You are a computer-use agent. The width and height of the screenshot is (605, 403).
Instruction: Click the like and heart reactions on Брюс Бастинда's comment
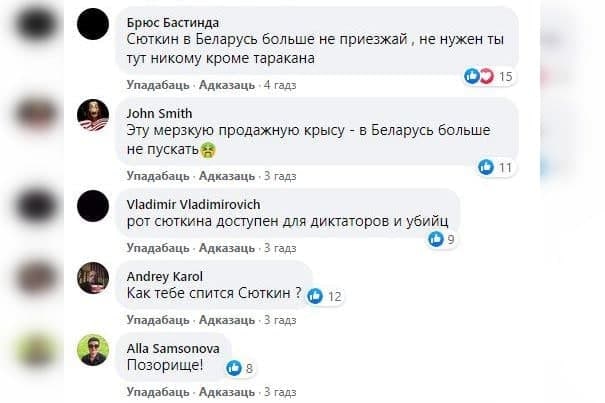(x=479, y=76)
